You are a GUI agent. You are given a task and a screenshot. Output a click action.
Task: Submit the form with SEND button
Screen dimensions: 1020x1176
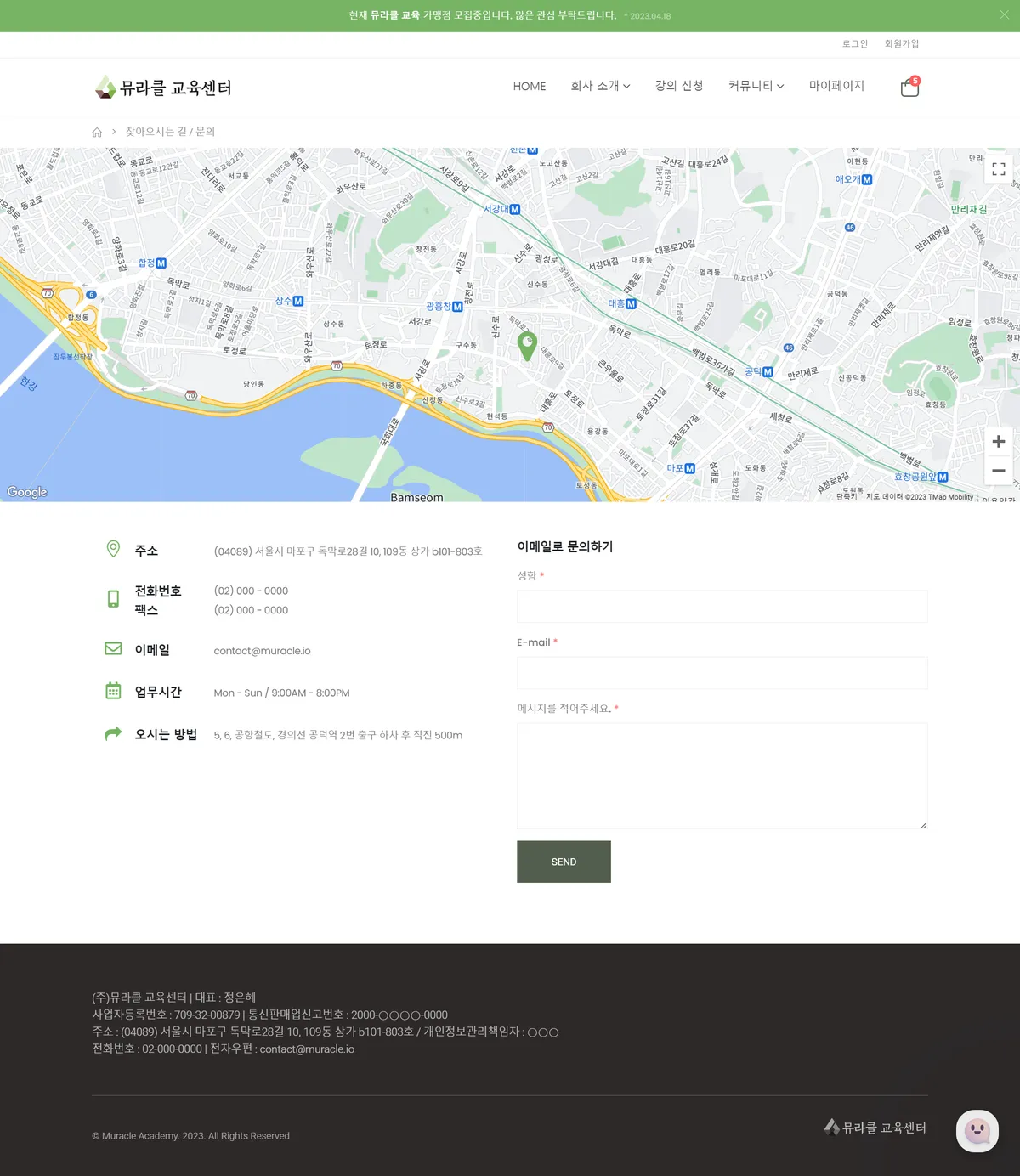[564, 862]
